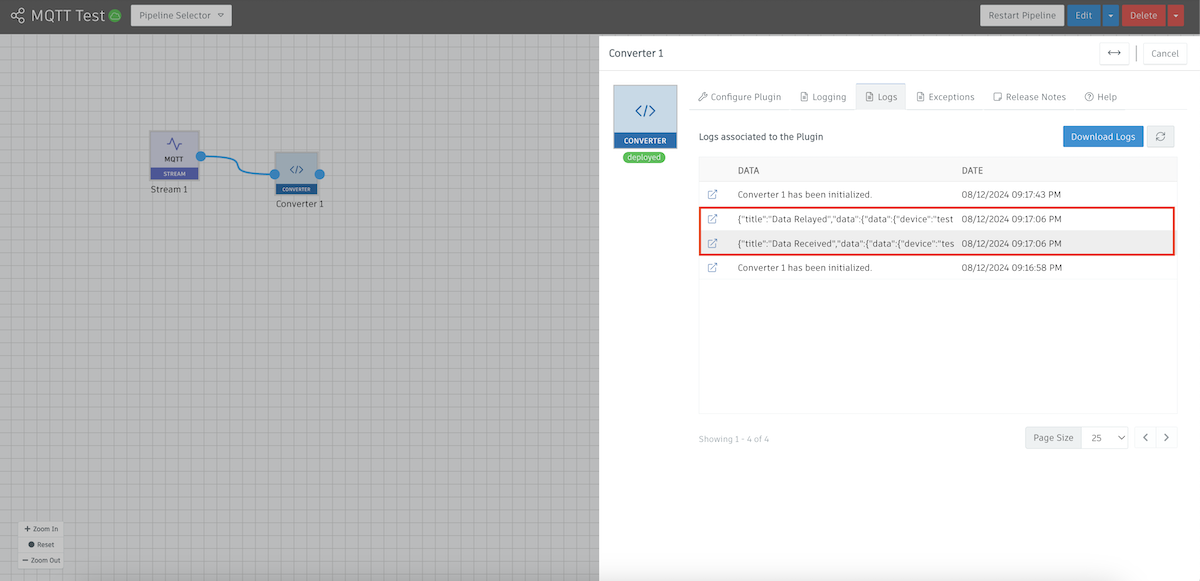Click the Converter node input connector dot
Screen dimensions: 1200x581
274,174
